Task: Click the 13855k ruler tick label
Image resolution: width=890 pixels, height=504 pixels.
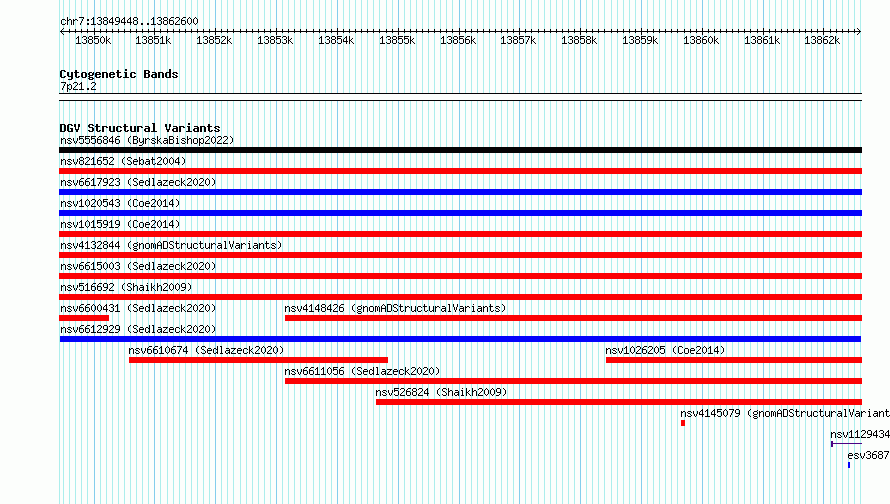Action: [397, 40]
